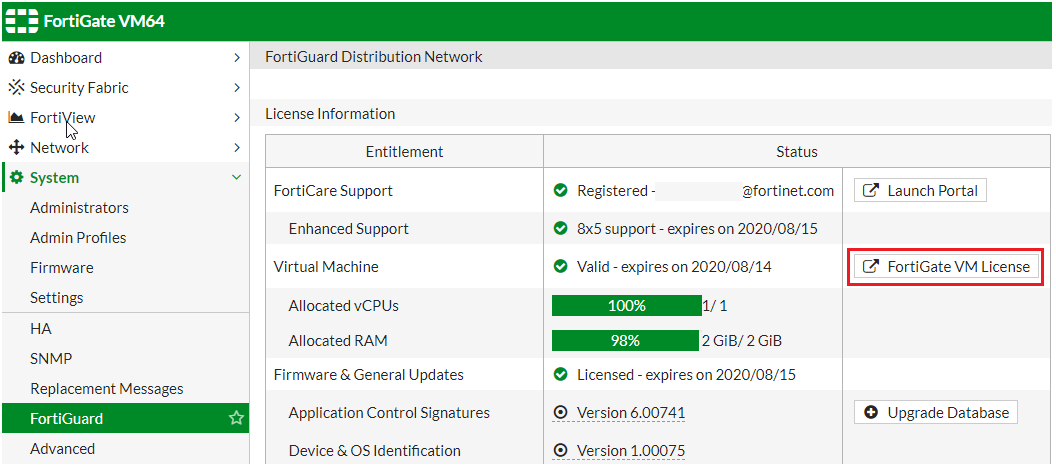Image resolution: width=1056 pixels, height=469 pixels.
Task: Click the Network crosshair icon
Action: [x=16, y=148]
